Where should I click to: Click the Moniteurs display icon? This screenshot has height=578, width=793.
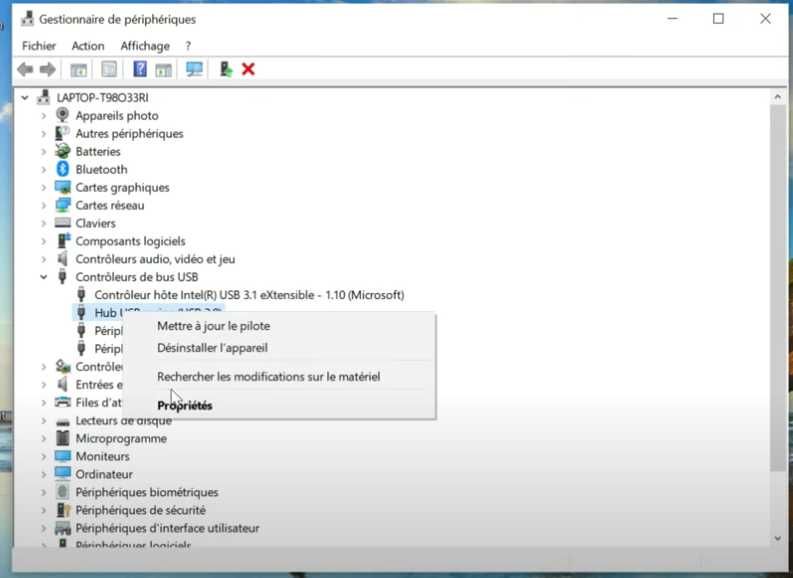pos(63,456)
